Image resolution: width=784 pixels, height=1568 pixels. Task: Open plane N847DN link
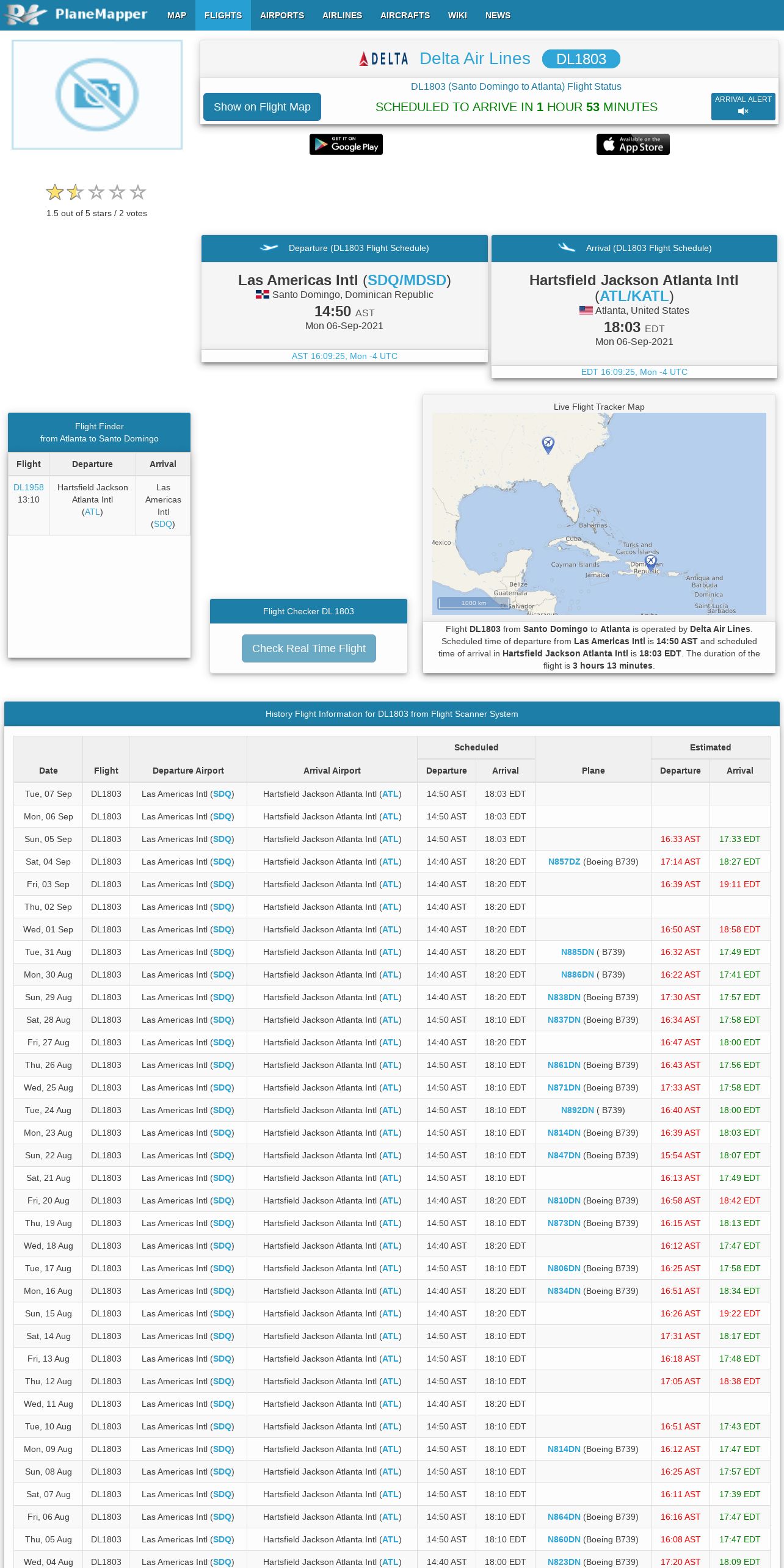click(564, 1155)
